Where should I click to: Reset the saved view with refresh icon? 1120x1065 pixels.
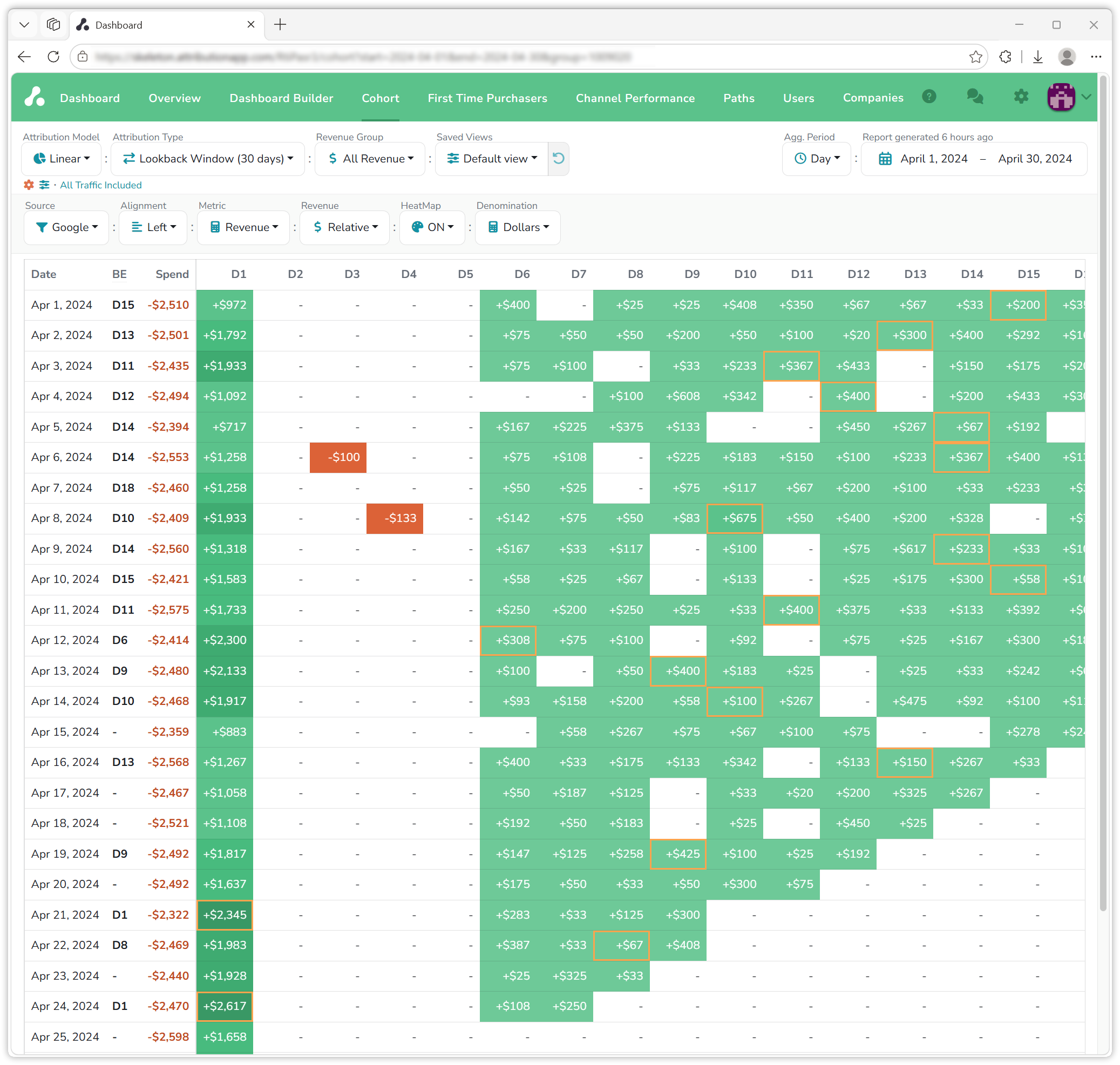pos(558,158)
